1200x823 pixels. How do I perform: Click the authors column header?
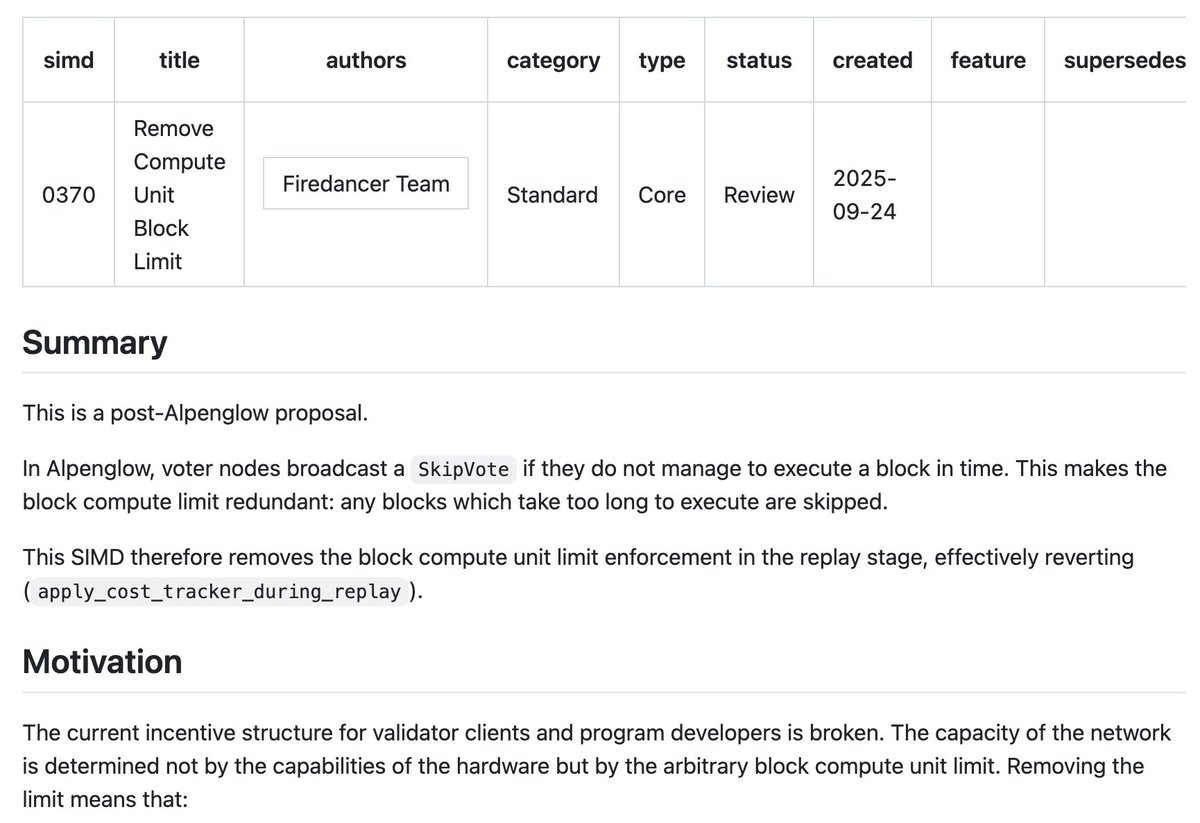(366, 60)
